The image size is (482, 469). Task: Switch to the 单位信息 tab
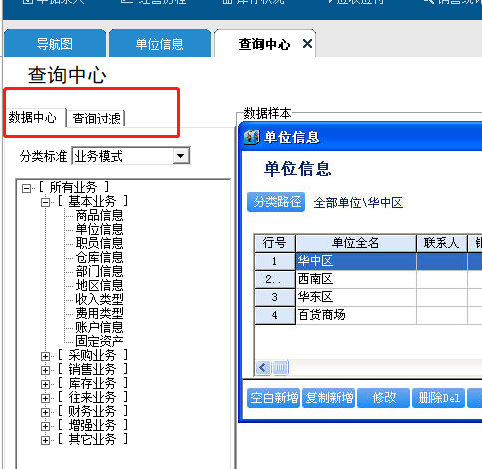coord(160,44)
